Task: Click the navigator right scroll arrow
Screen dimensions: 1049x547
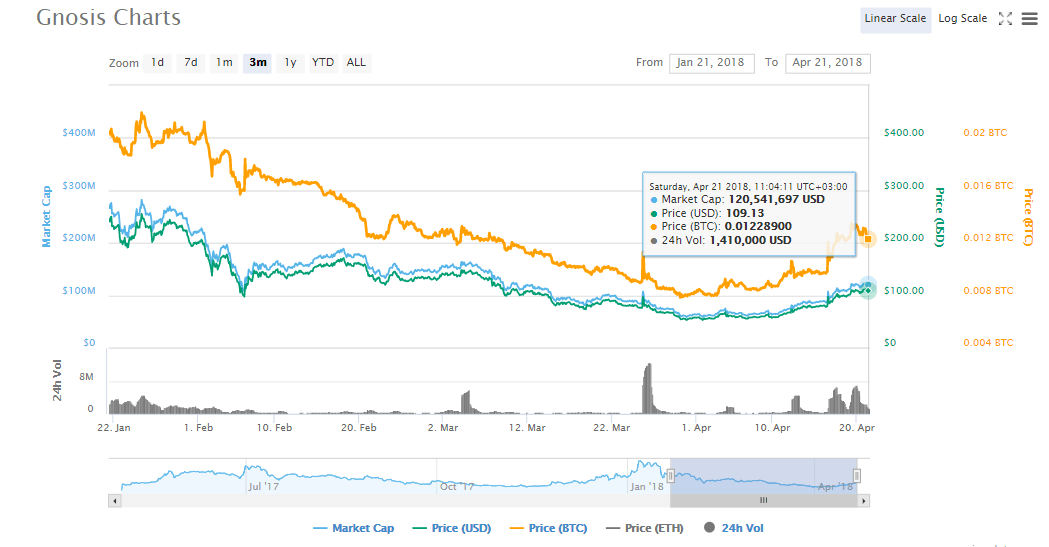Action: [865, 499]
